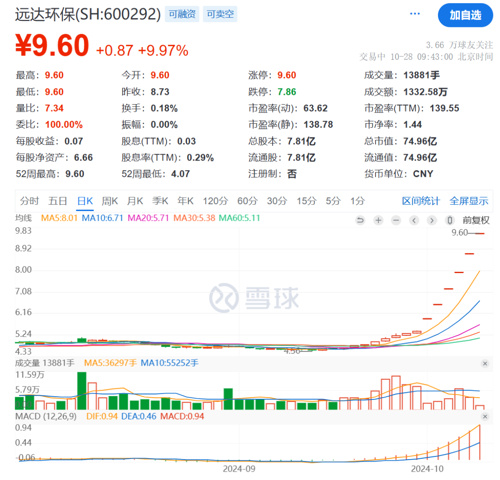
Task: Click the chart reset (undo arrow) icon
Action: coord(360,220)
